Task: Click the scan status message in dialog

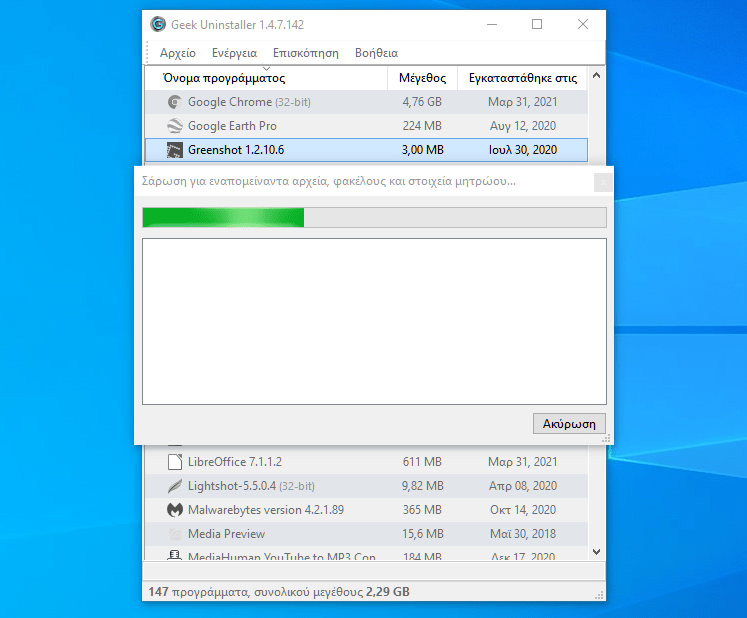Action: tap(329, 182)
